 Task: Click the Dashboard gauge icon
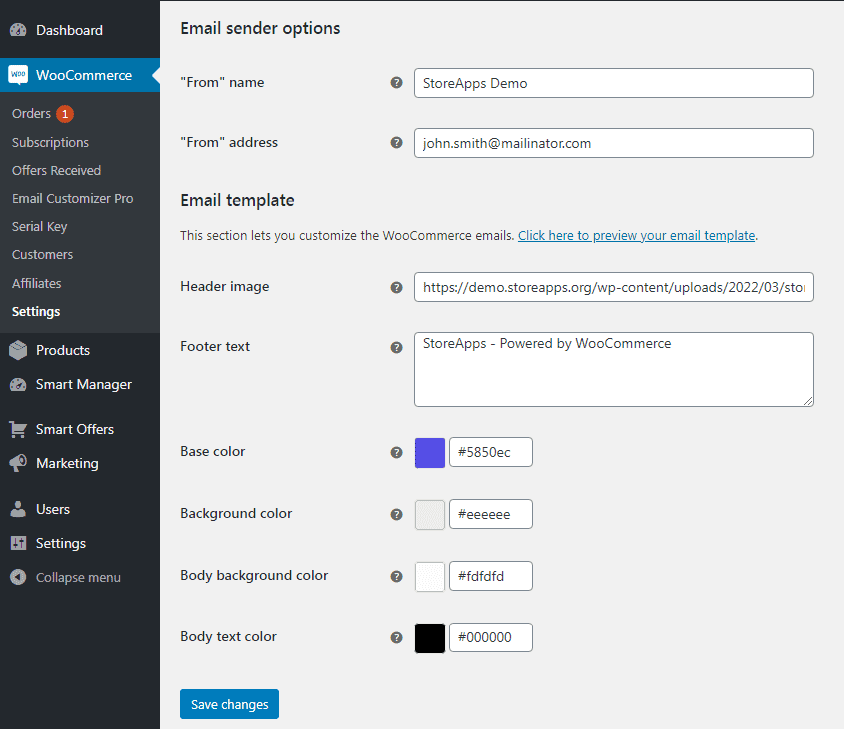(18, 30)
